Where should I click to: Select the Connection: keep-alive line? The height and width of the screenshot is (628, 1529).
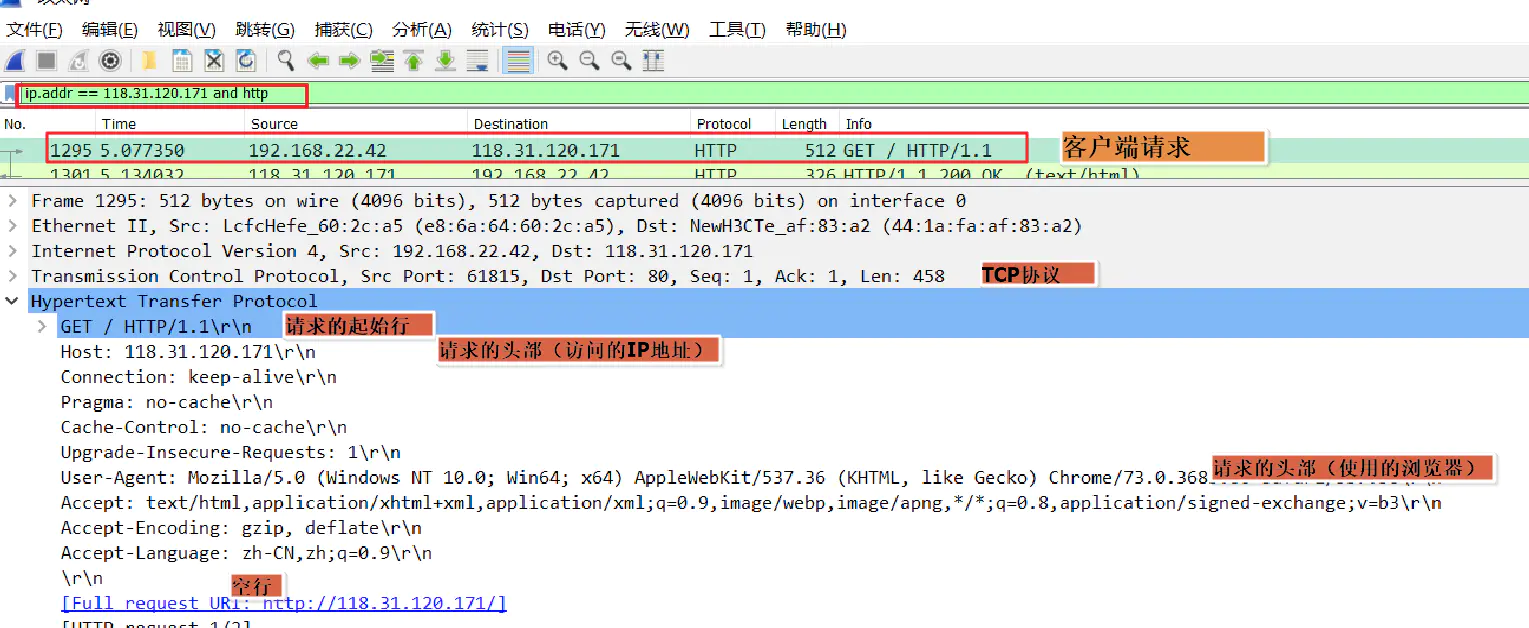click(x=199, y=377)
